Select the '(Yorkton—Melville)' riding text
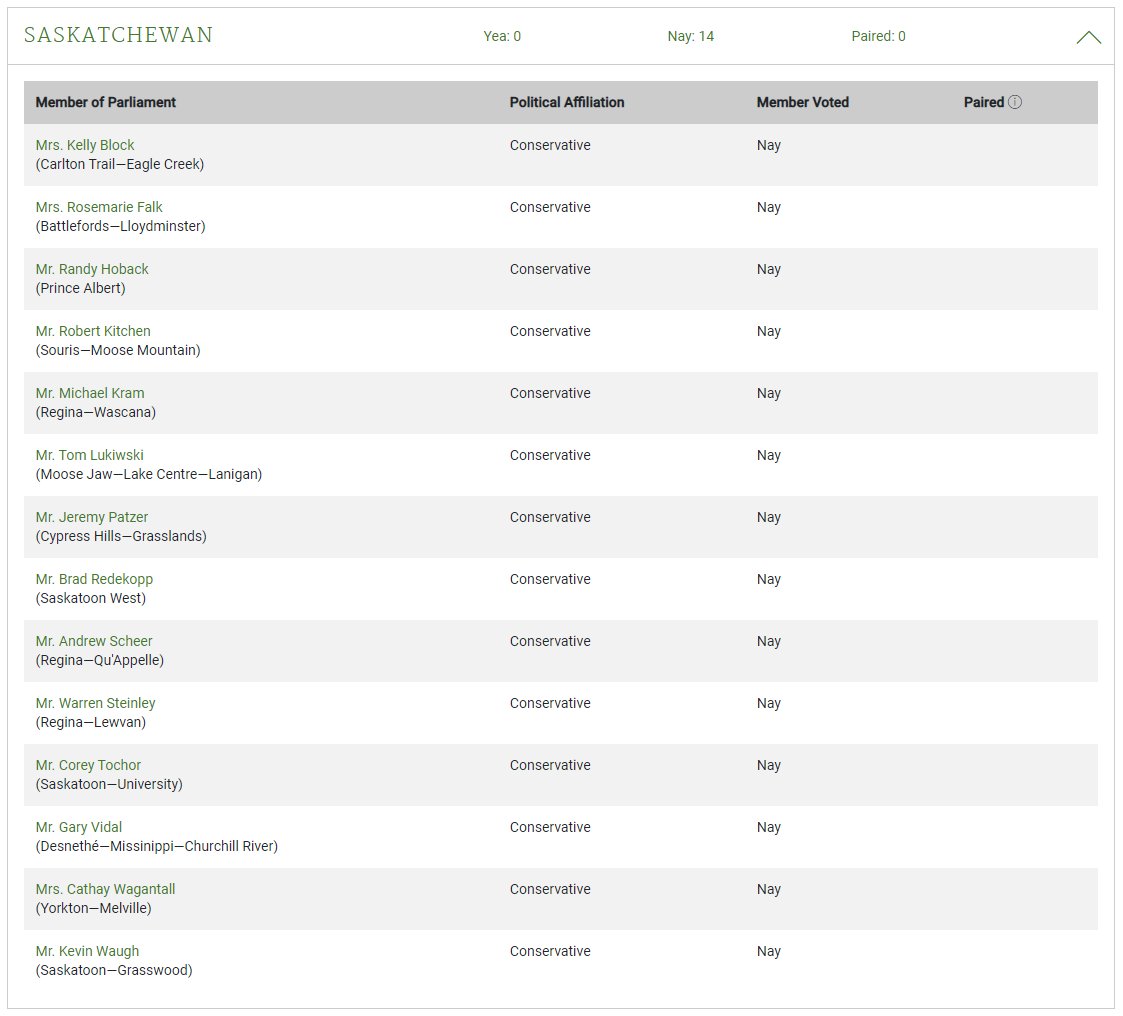 click(x=94, y=909)
